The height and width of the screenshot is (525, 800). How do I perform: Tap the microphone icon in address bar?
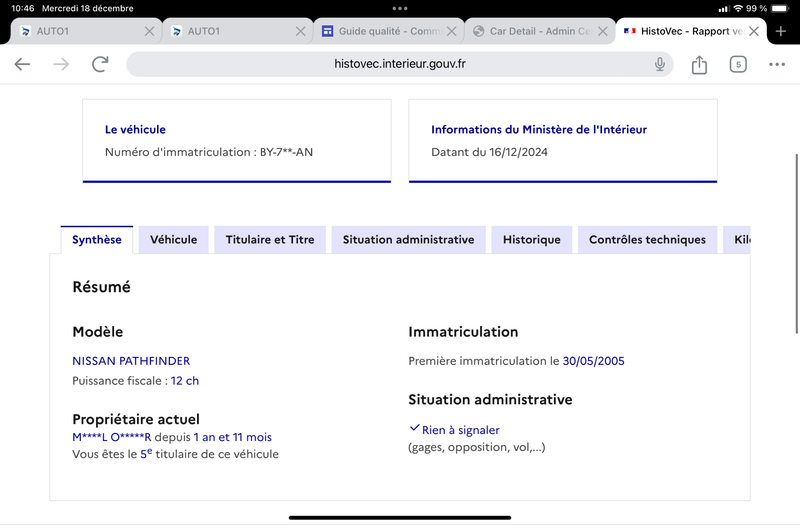pyautogui.click(x=660, y=64)
